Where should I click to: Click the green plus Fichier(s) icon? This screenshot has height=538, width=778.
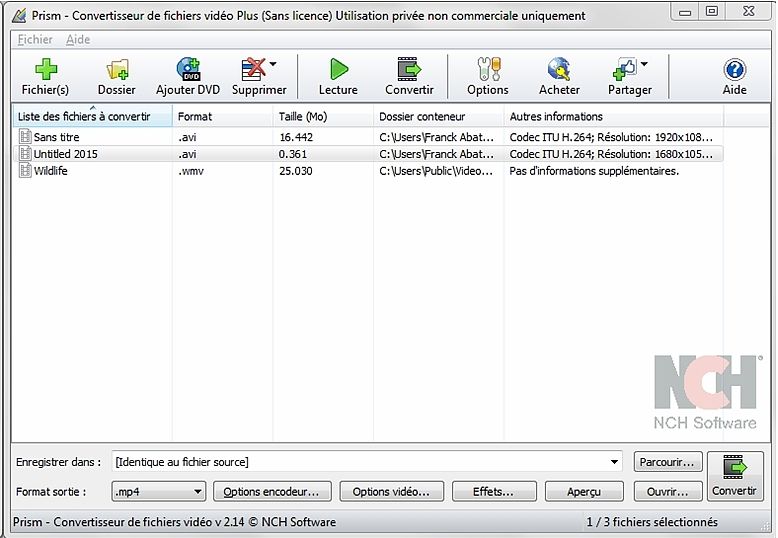click(x=45, y=70)
